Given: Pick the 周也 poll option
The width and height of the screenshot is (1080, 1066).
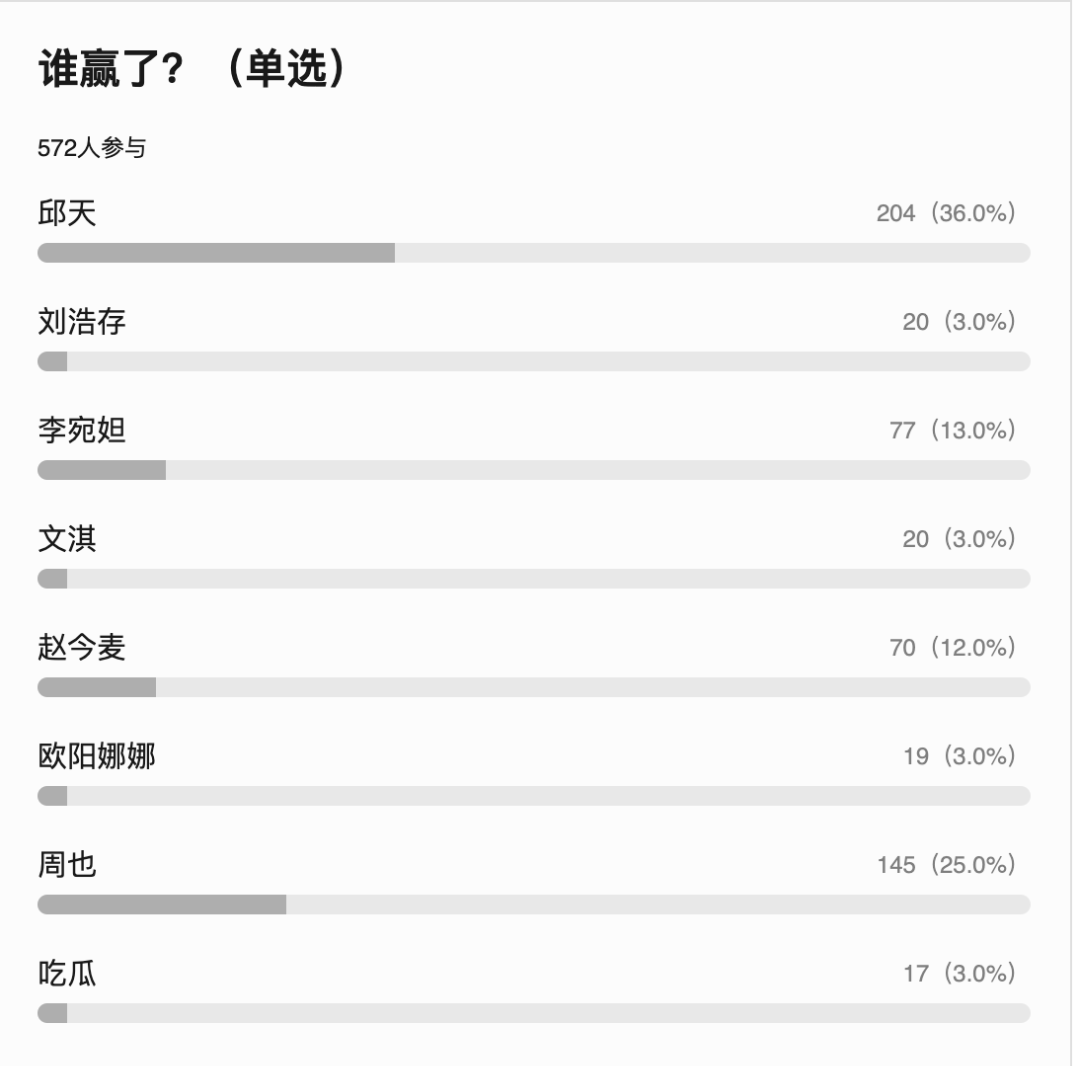Looking at the screenshot, I should 67,864.
